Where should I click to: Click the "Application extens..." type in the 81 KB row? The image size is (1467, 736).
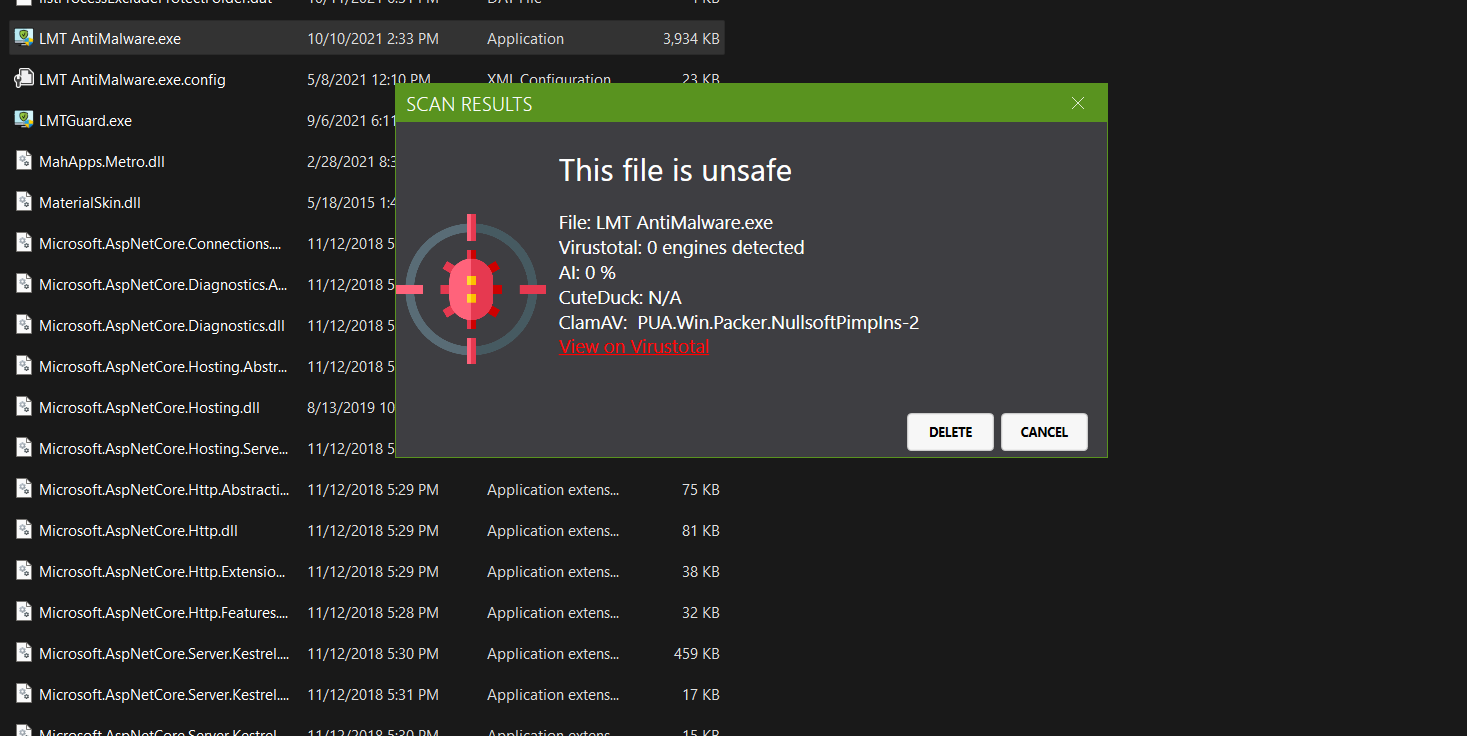553,531
